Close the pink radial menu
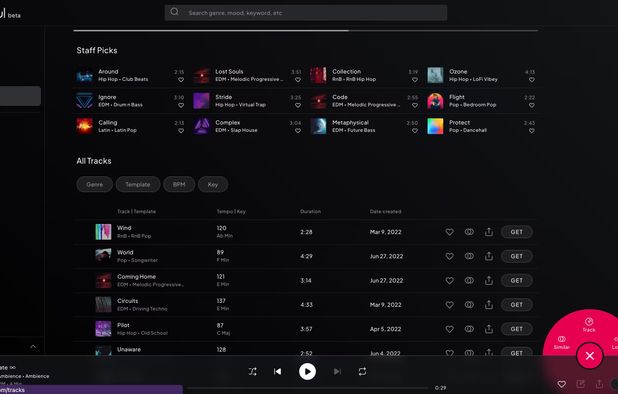This screenshot has width=618, height=394. point(590,356)
